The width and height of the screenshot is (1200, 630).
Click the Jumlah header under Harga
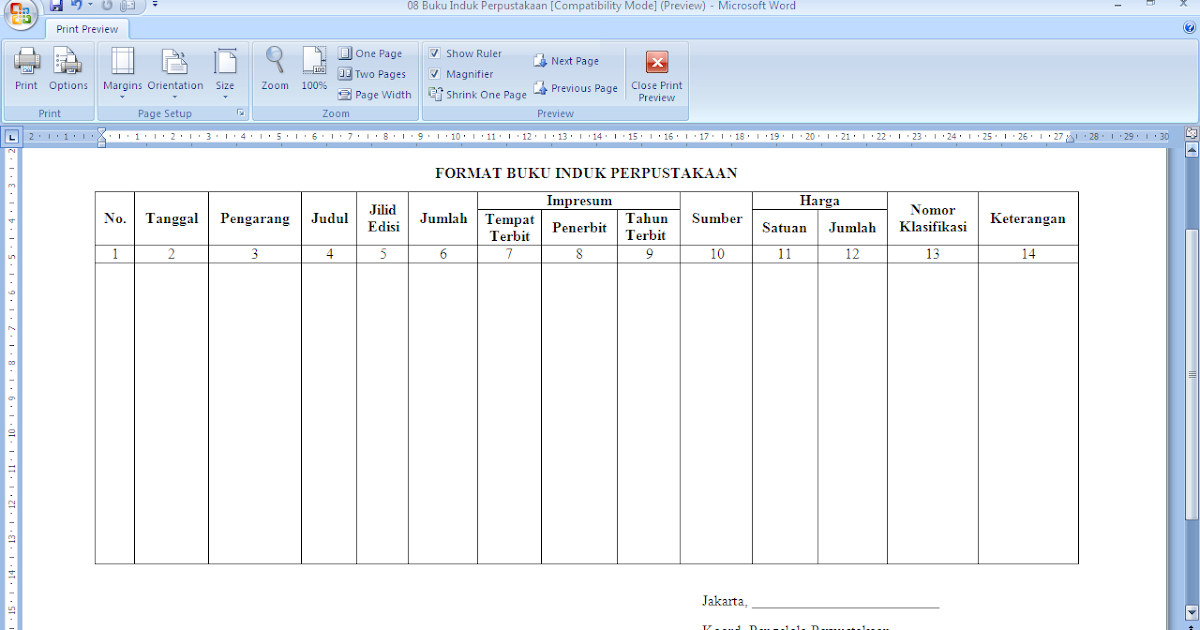tap(853, 227)
